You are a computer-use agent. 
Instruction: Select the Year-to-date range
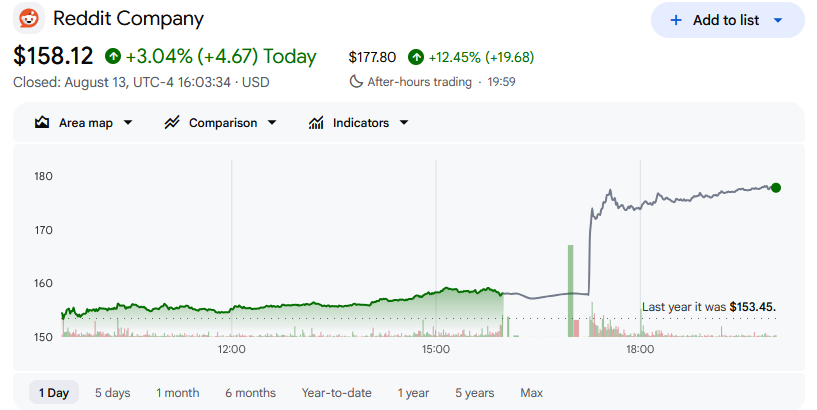[337, 393]
